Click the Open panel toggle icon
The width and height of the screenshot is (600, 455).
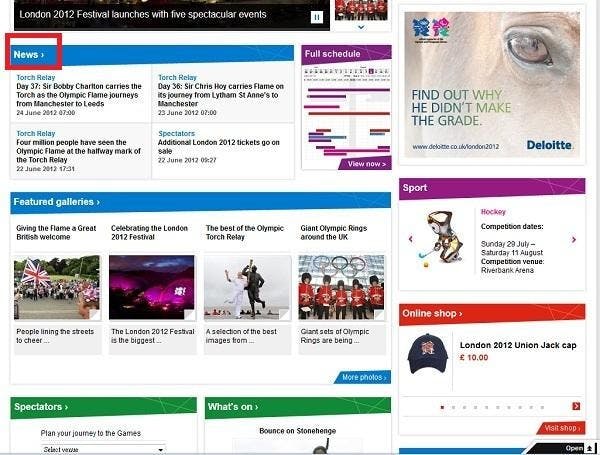[x=590, y=448]
